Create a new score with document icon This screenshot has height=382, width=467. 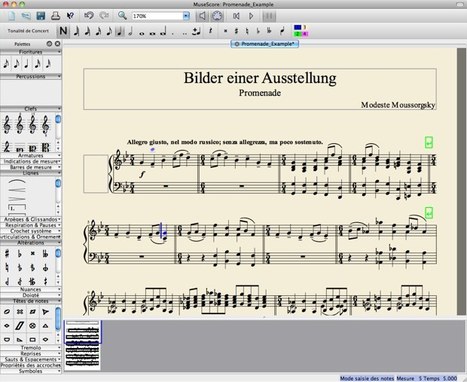(12, 16)
